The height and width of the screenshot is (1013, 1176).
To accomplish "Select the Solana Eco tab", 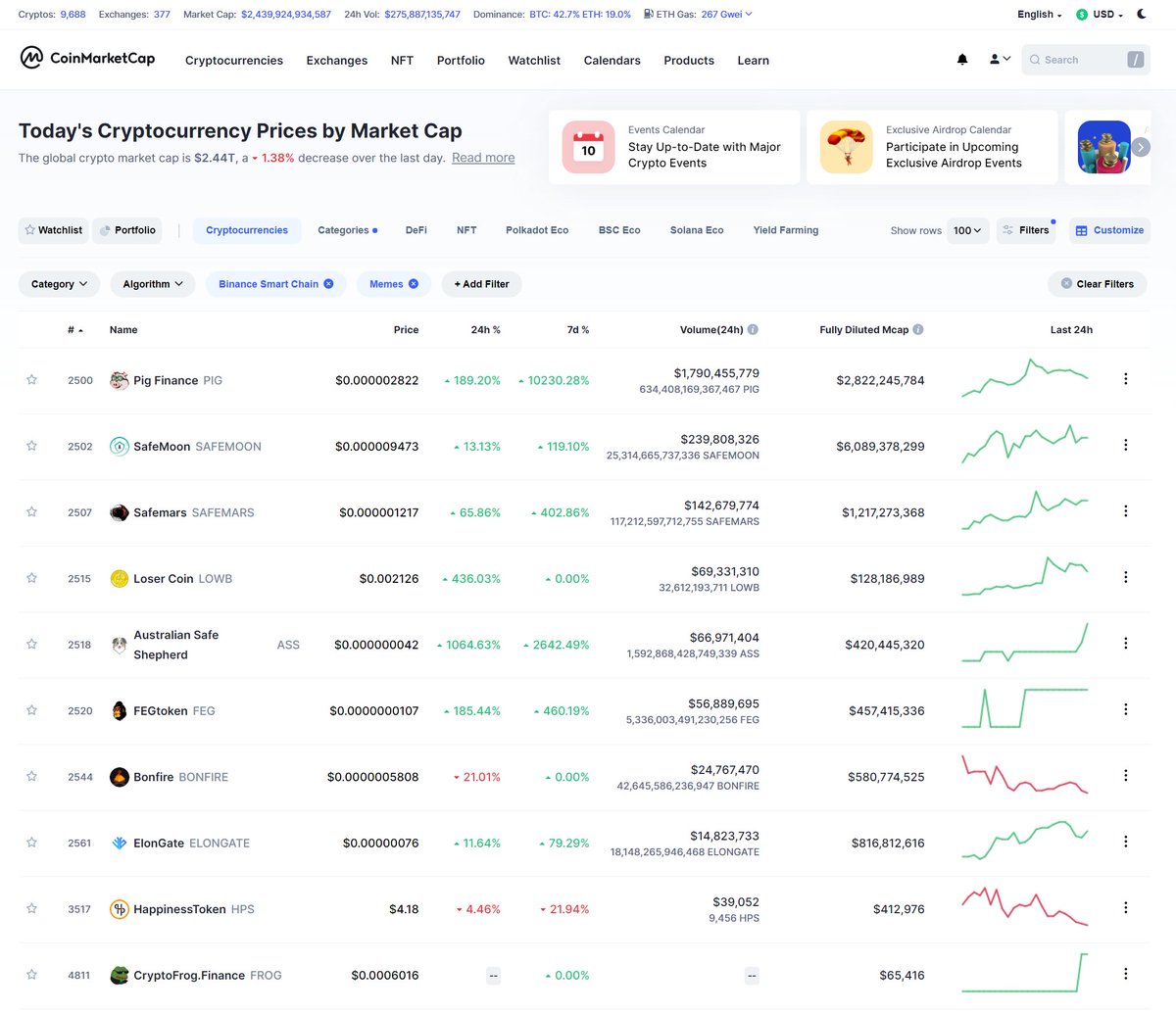I will click(697, 230).
